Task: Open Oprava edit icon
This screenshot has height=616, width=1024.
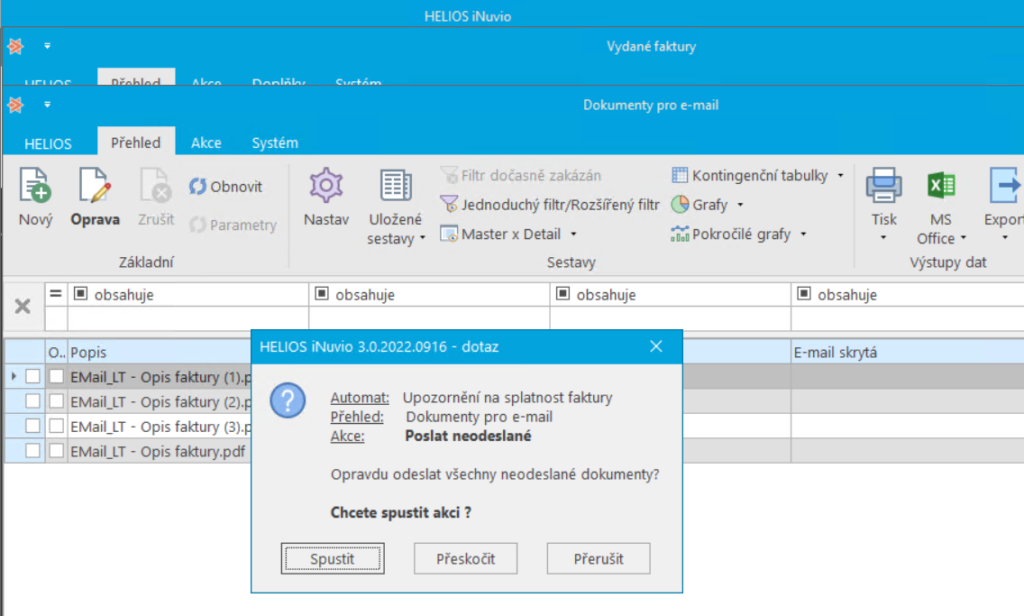Action: pos(95,186)
